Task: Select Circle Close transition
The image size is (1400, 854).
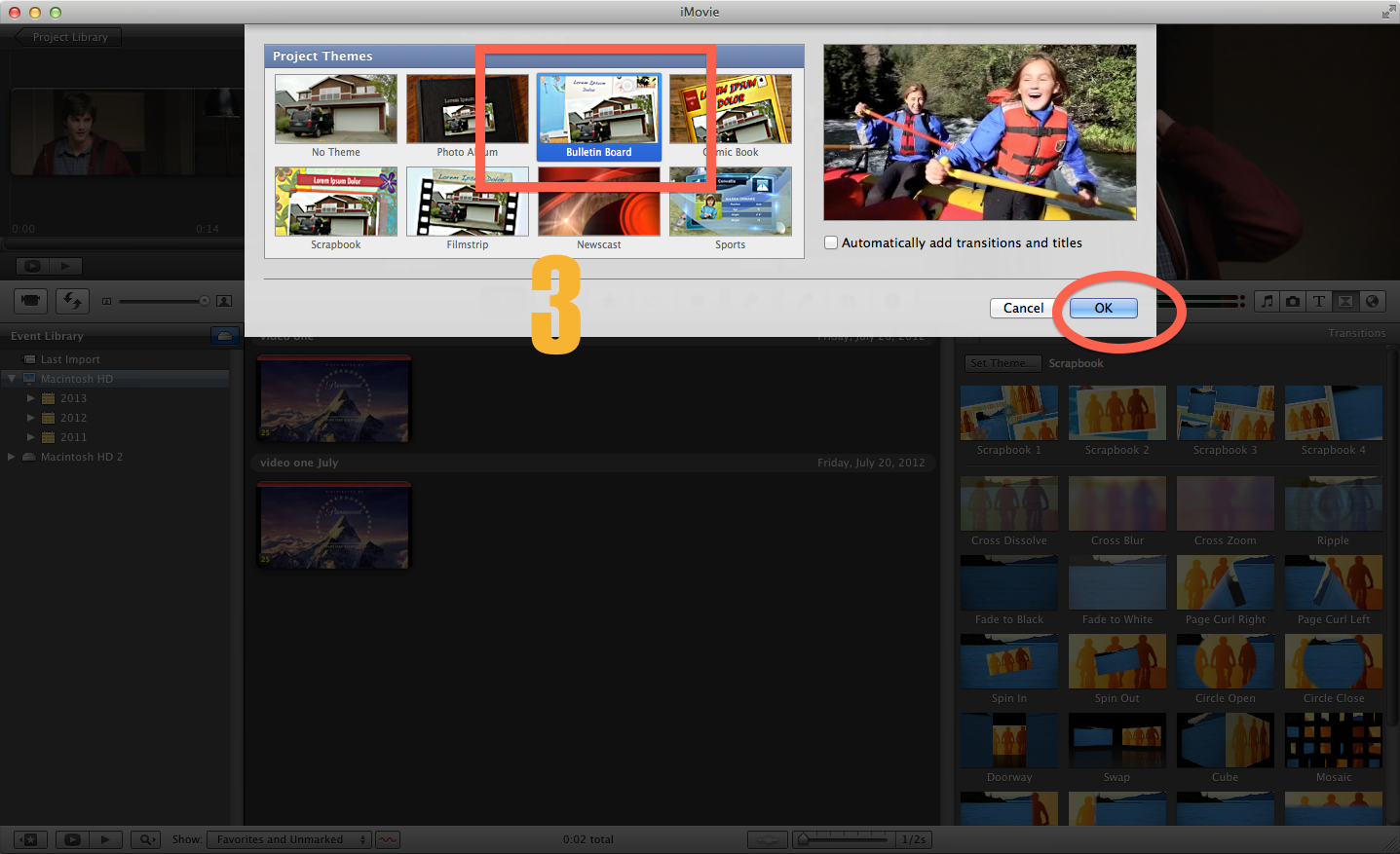Action: [1334, 661]
